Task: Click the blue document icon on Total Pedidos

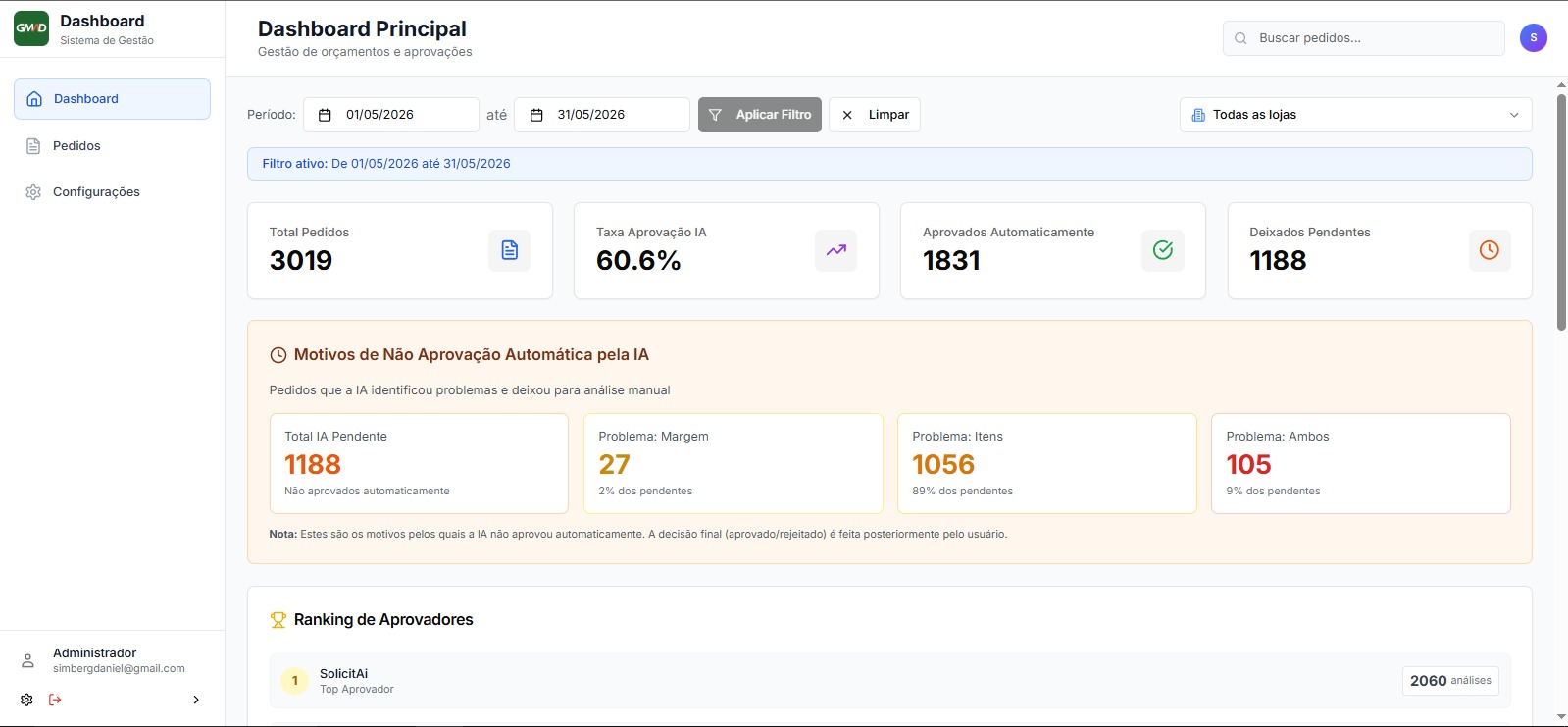Action: click(x=510, y=250)
